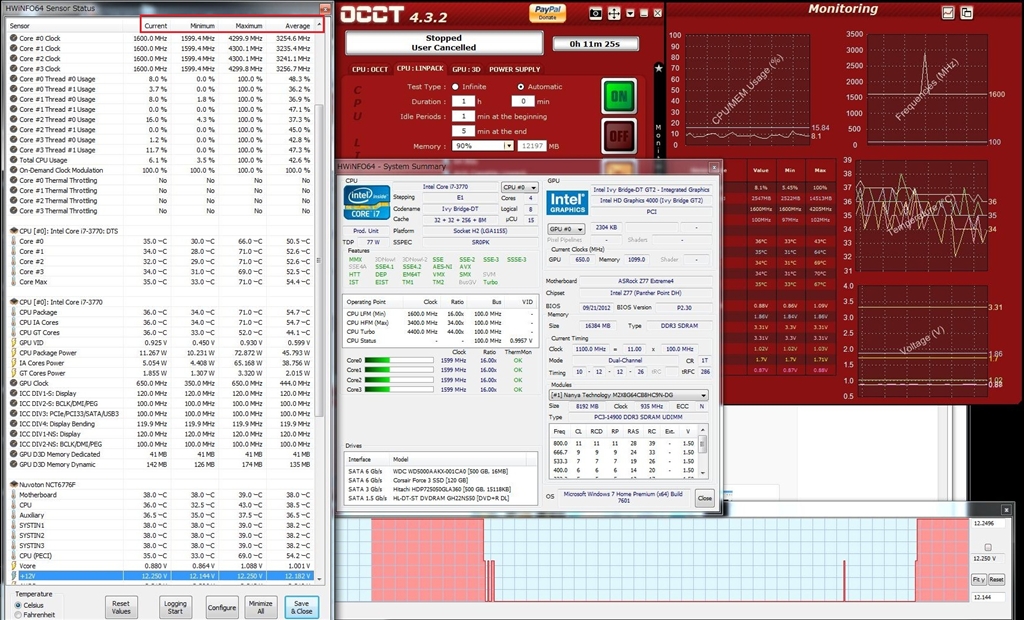This screenshot has height=620, width=1024.
Task: Click the Reset Values button
Action: pyautogui.click(x=121, y=607)
